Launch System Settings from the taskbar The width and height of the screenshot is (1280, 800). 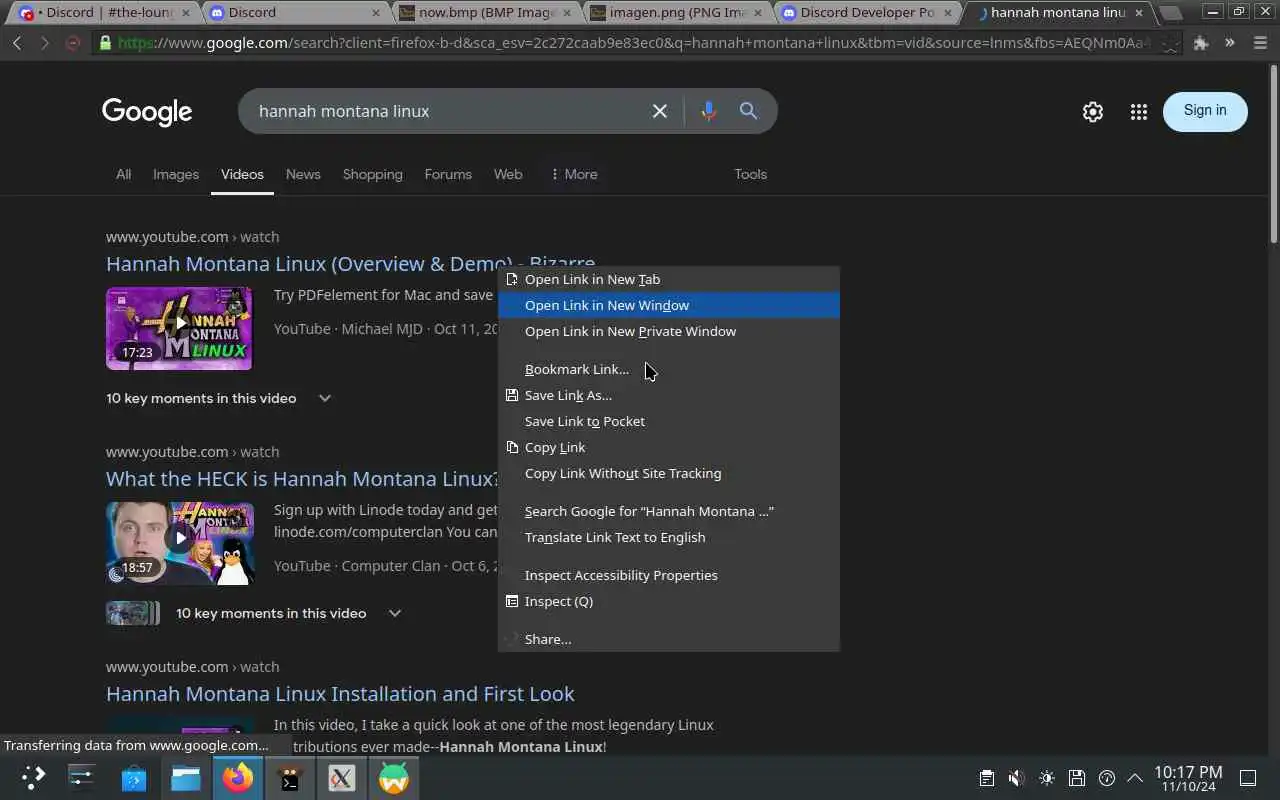click(x=81, y=778)
